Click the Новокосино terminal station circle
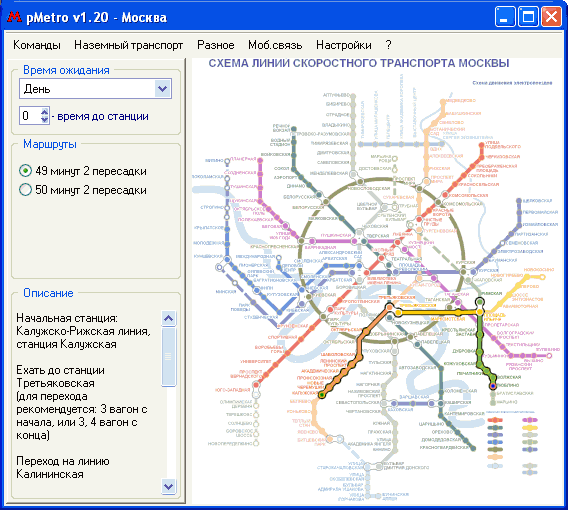Viewport: 568px width, 510px height. (542, 277)
